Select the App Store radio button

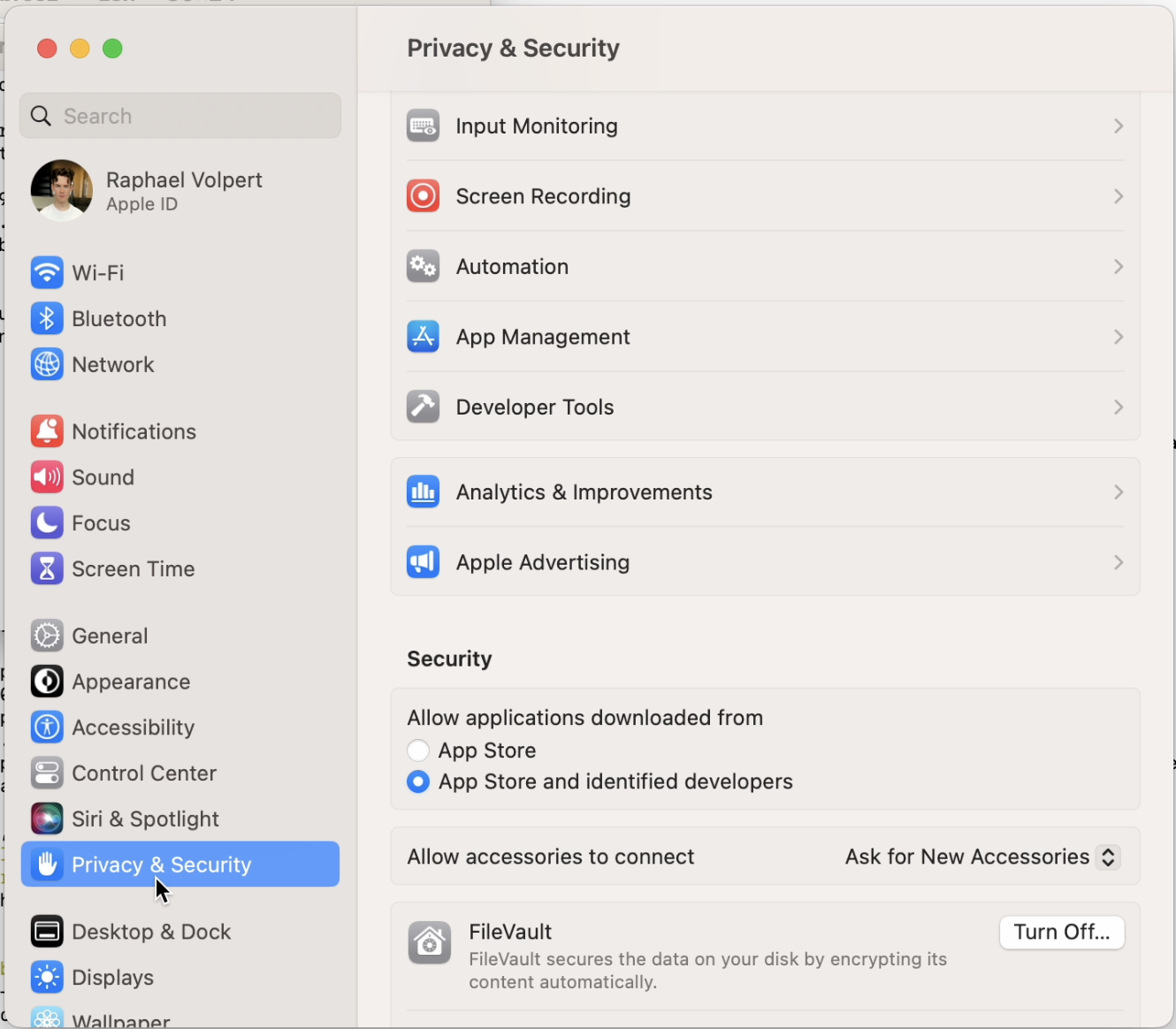tap(418, 751)
